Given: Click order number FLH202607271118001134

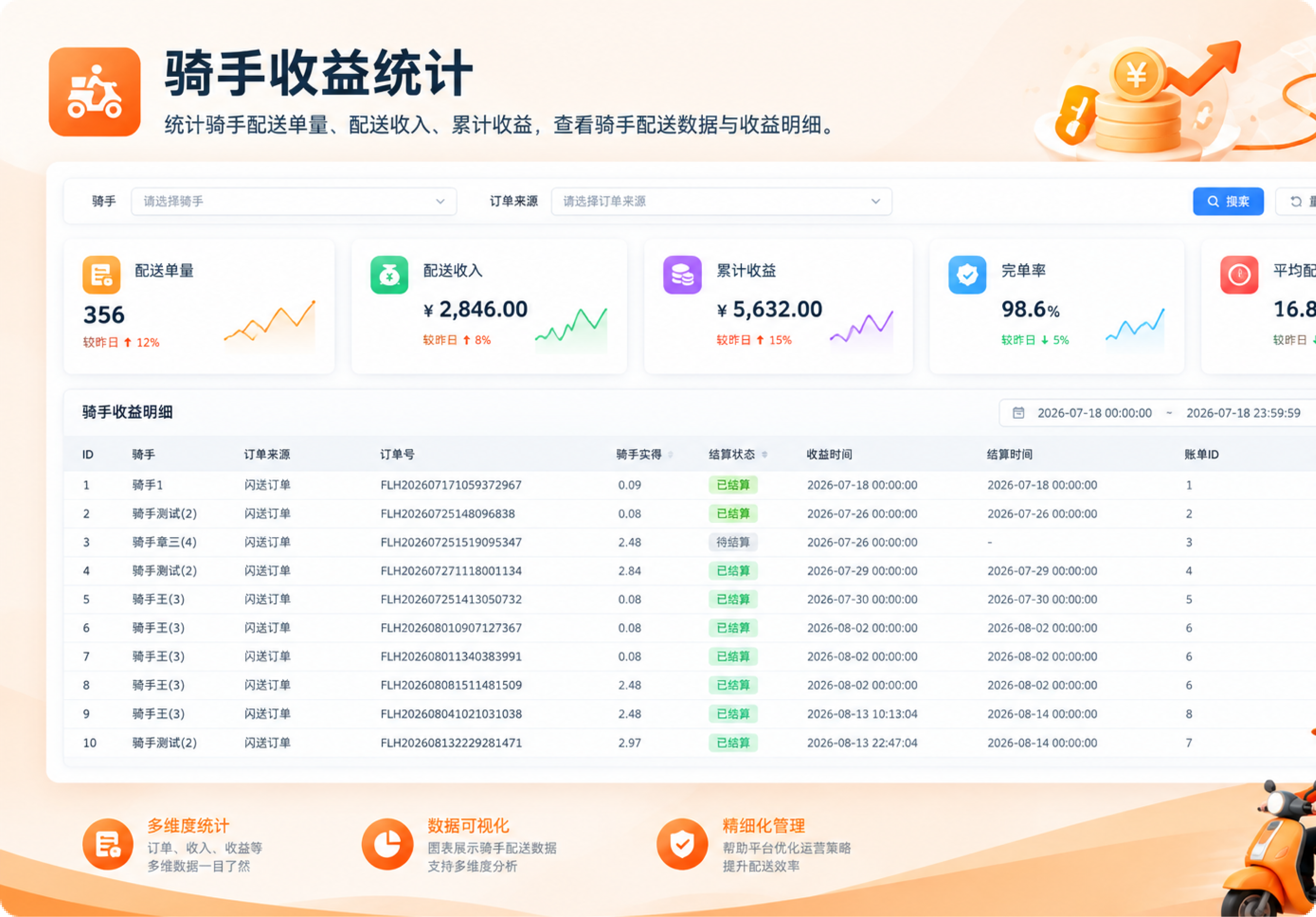Looking at the screenshot, I should coord(451,571).
